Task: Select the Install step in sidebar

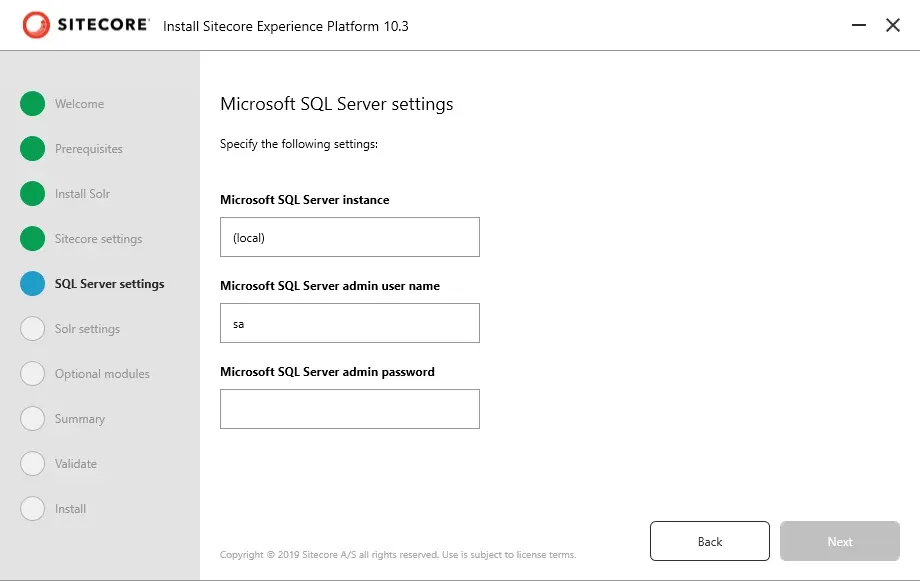Action: tap(70, 509)
